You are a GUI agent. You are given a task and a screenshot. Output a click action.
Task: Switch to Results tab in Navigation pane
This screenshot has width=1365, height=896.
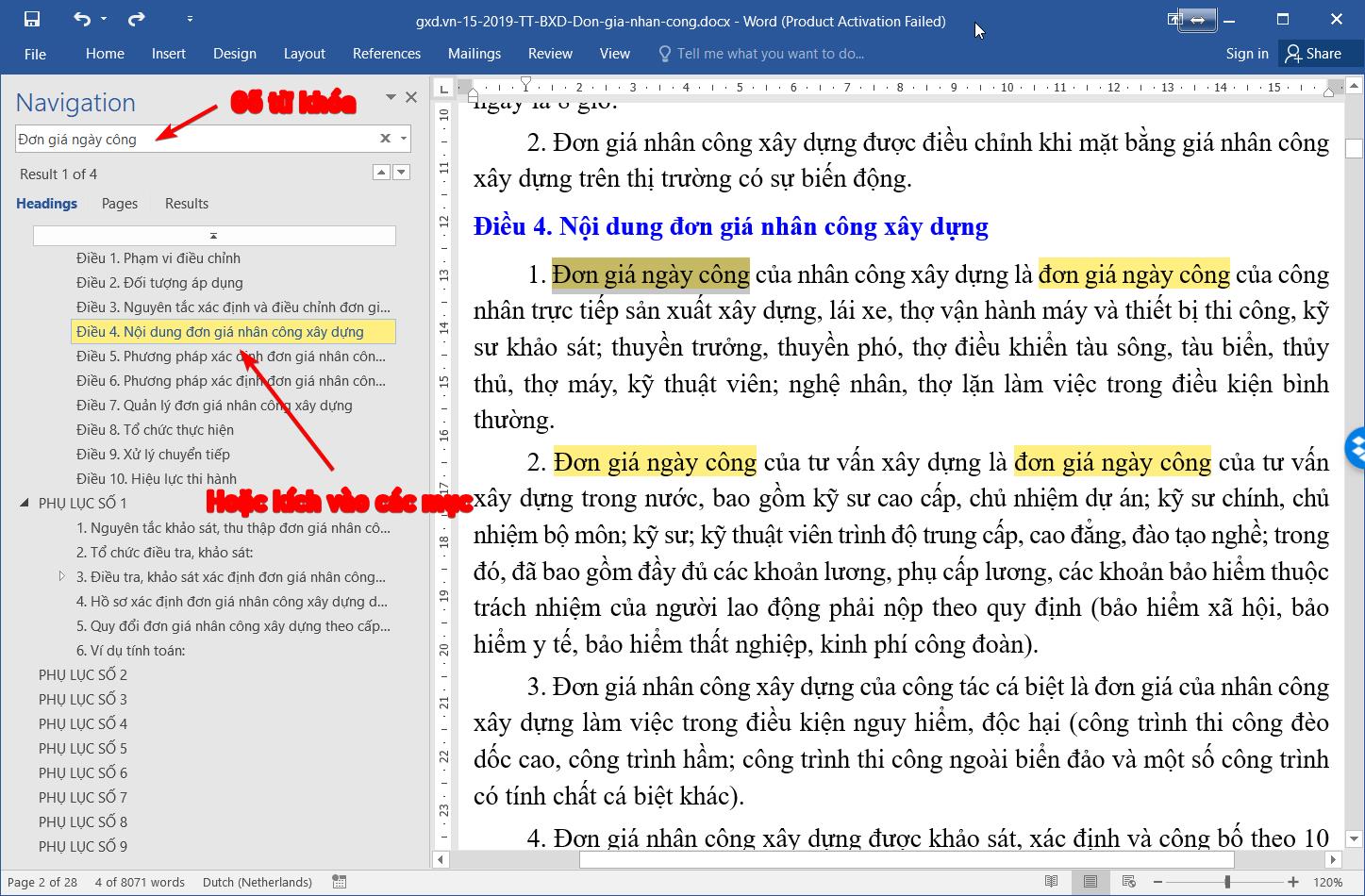click(186, 204)
